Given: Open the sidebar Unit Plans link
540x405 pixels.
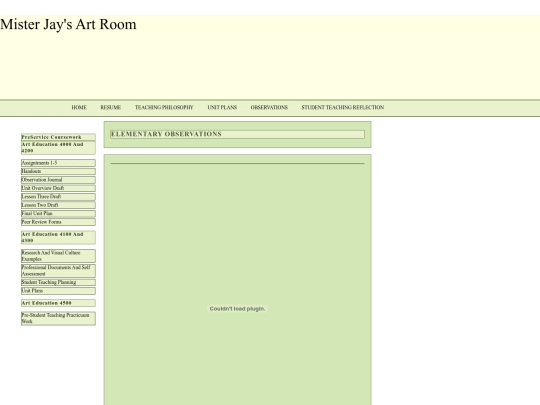Looking at the screenshot, I should click(x=58, y=291).
